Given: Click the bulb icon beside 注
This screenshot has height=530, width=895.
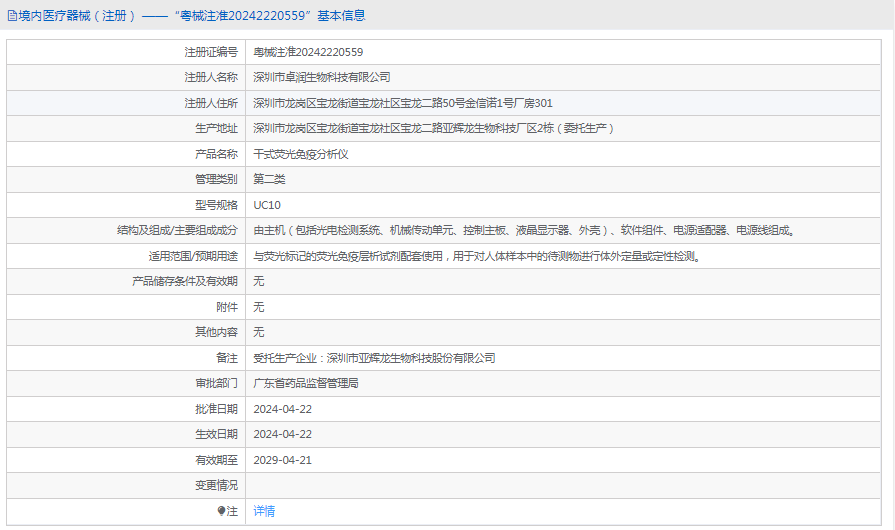Looking at the screenshot, I should (x=221, y=511).
